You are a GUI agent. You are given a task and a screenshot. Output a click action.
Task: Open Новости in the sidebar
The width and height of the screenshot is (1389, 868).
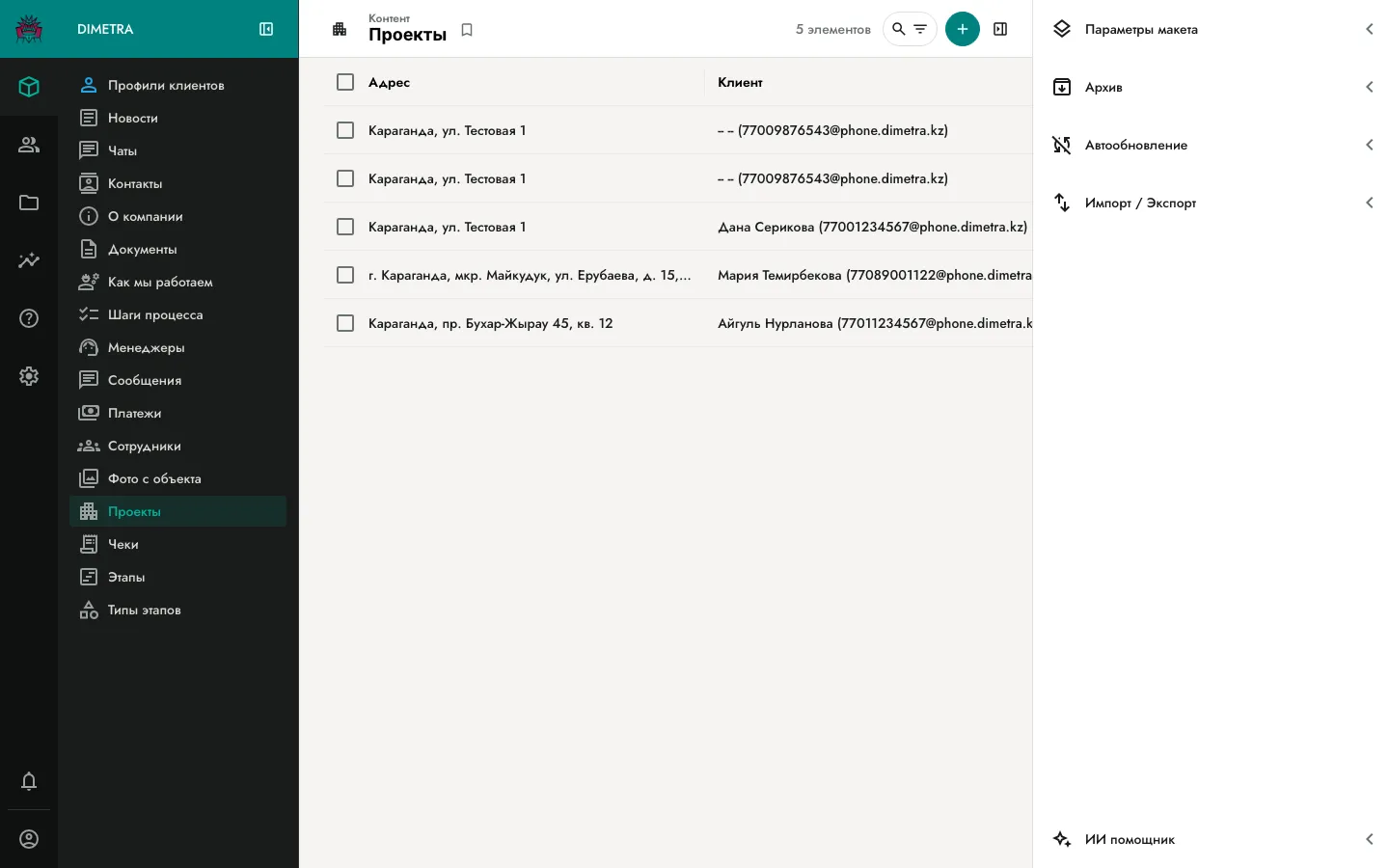tap(178, 118)
